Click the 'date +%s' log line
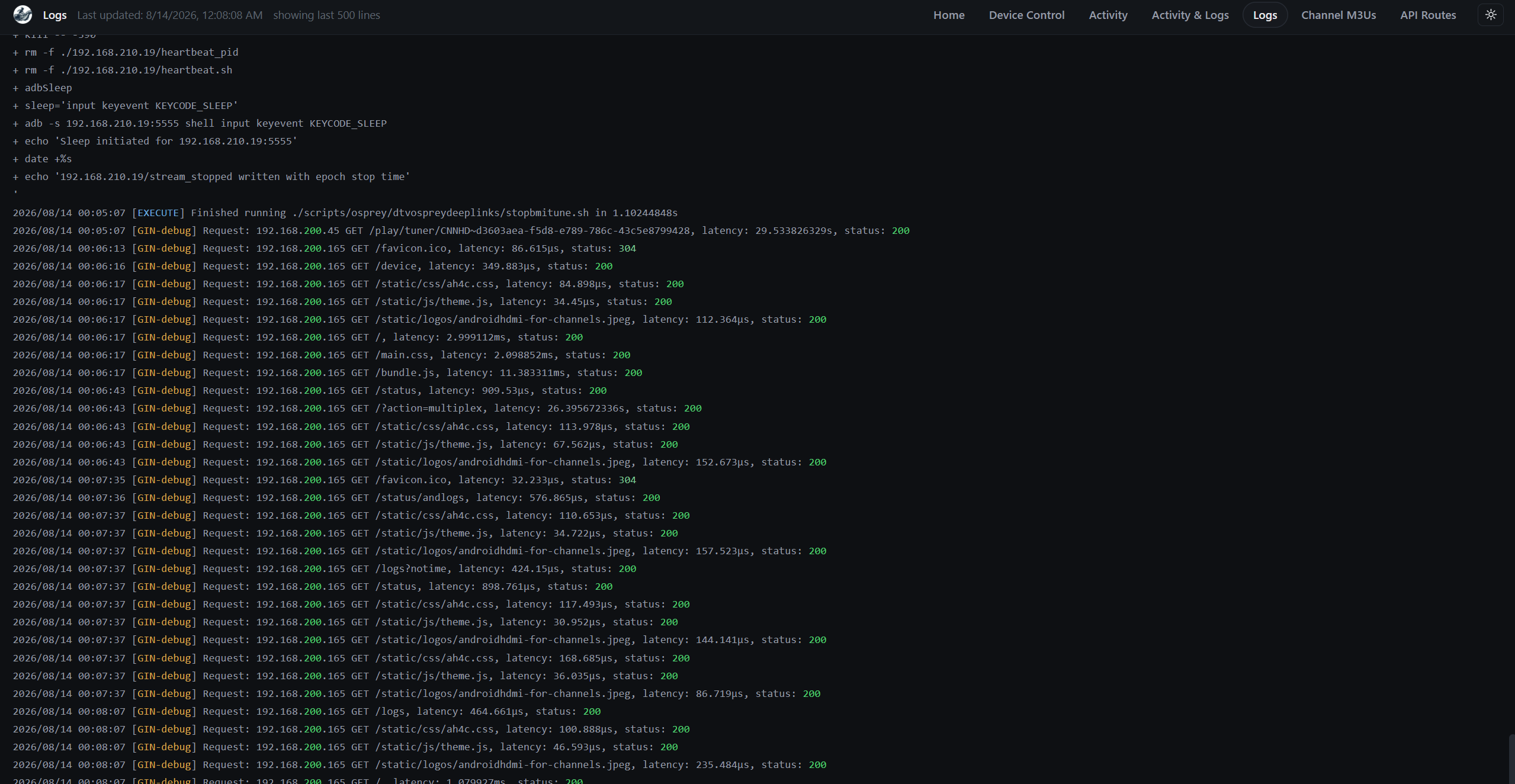Viewport: 1515px width, 784px height. pos(43,159)
